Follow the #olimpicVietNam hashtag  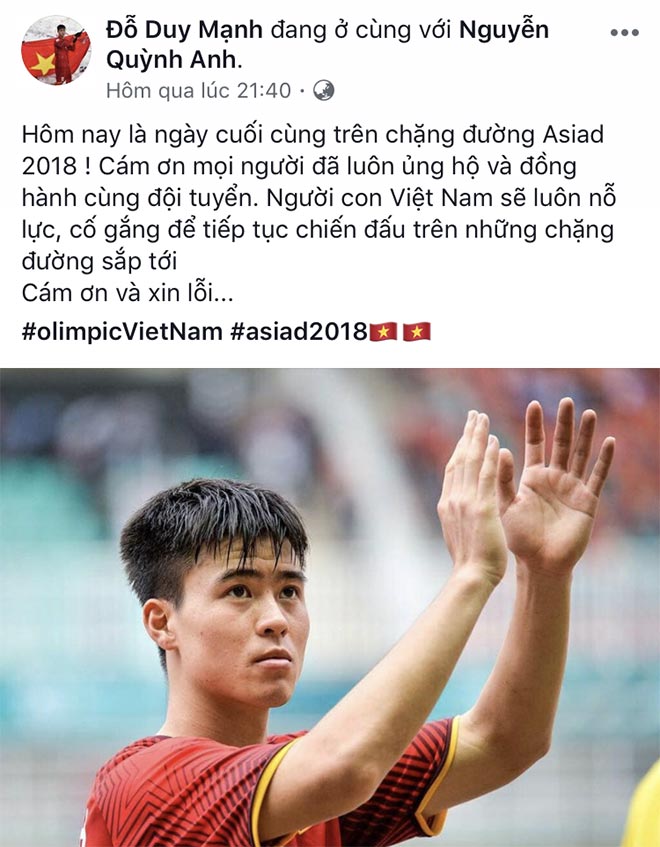[x=122, y=331]
